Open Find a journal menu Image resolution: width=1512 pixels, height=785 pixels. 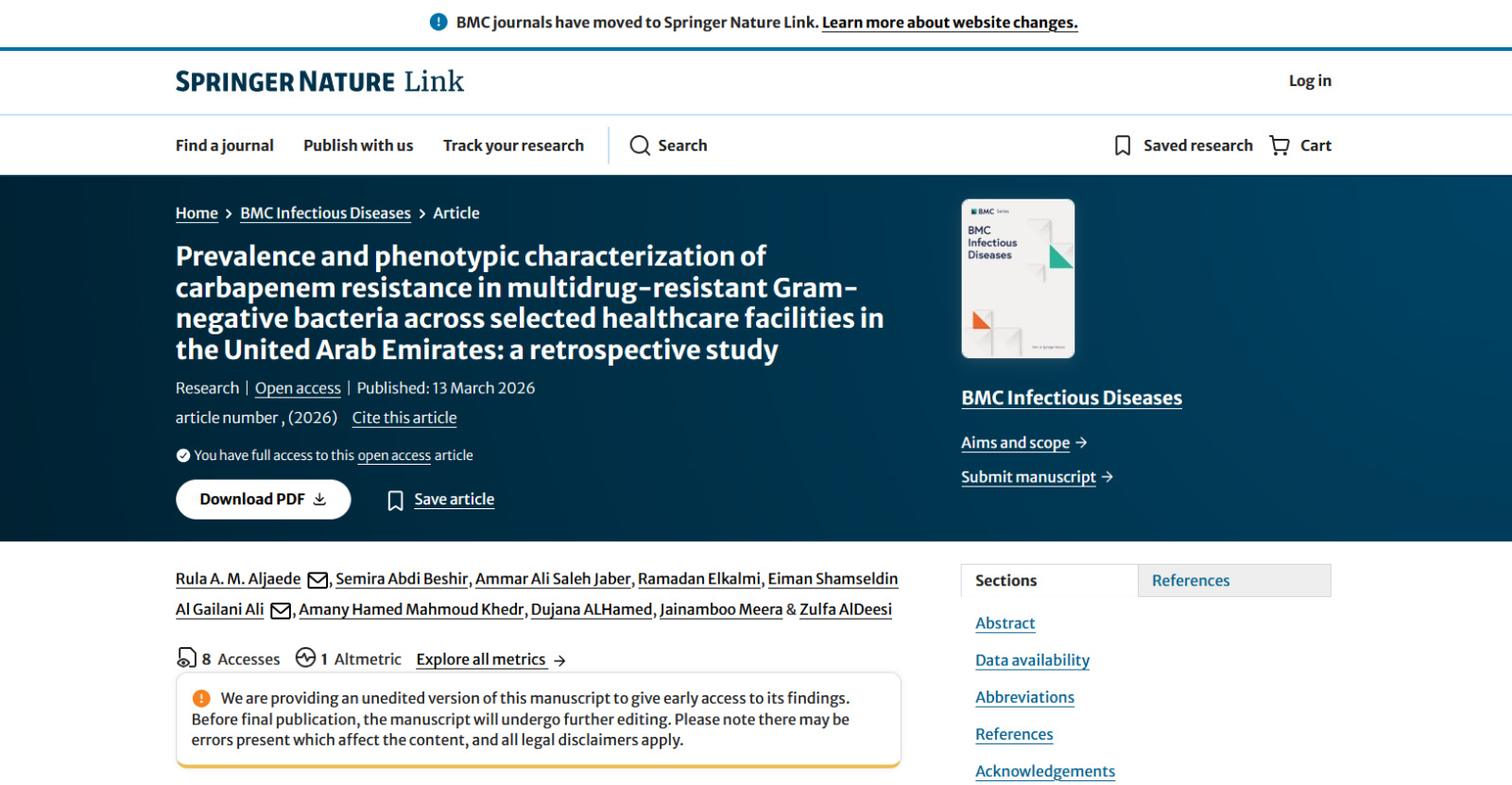[224, 145]
